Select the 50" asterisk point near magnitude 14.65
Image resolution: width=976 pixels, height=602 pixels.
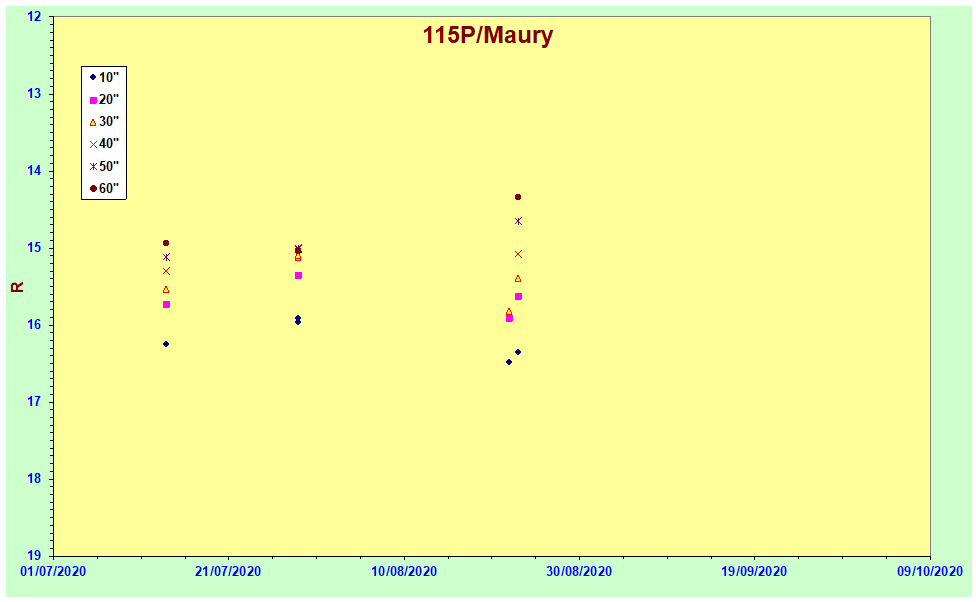(x=518, y=221)
